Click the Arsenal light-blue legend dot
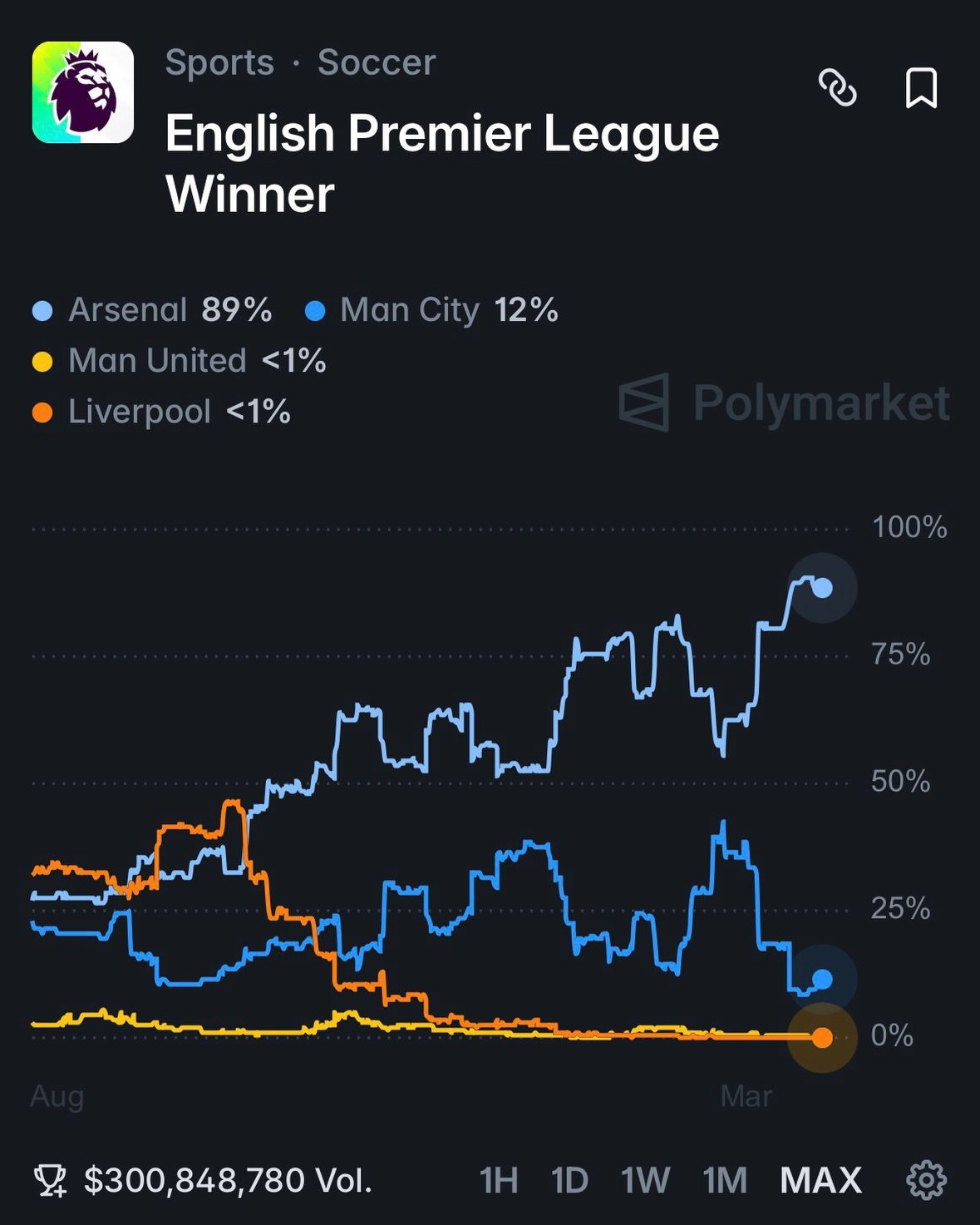The width and height of the screenshot is (980, 1225). (42, 311)
